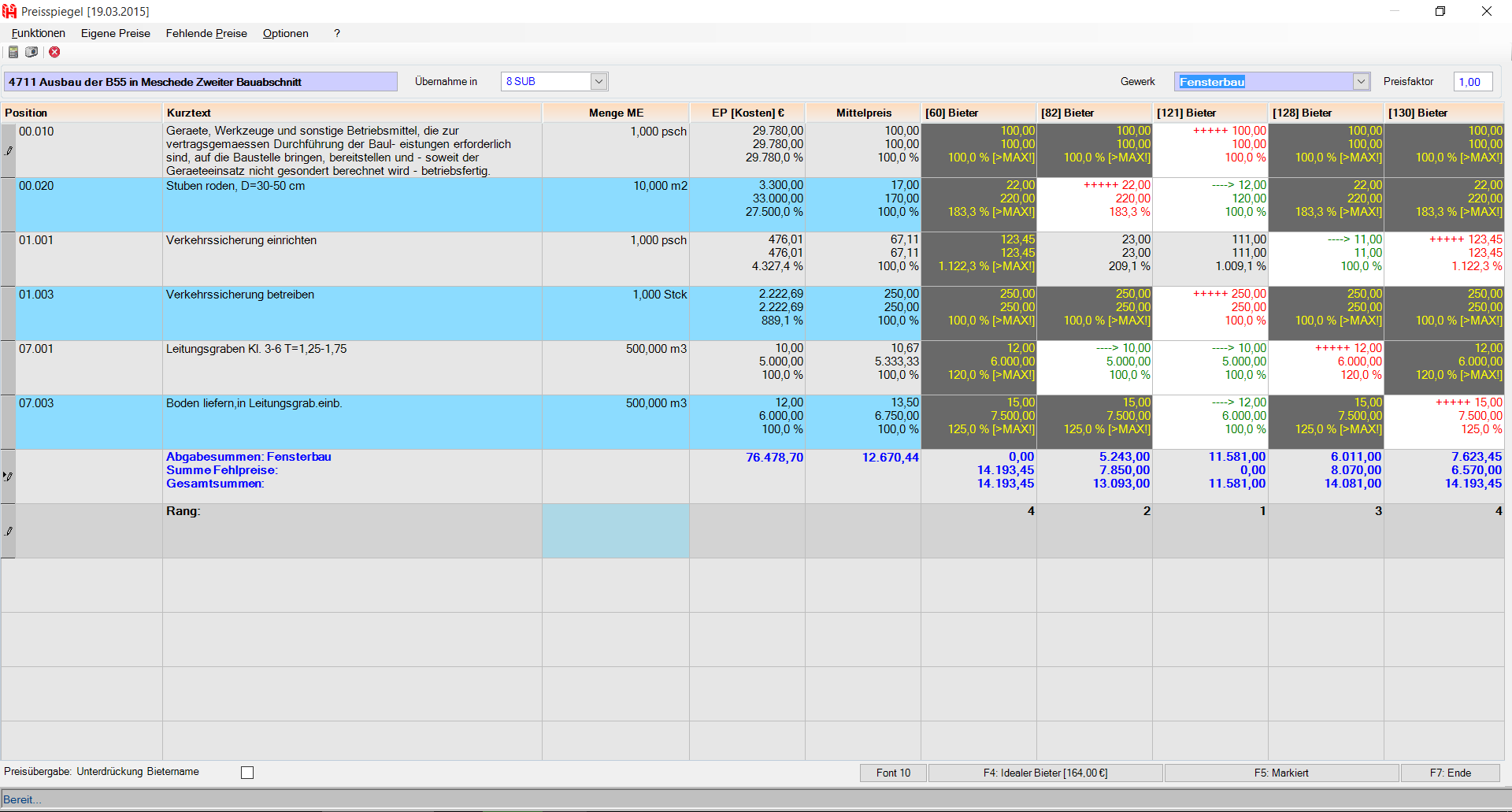Click pencil marker beside position 00.010
This screenshot has width=1512, height=812.
[9, 150]
